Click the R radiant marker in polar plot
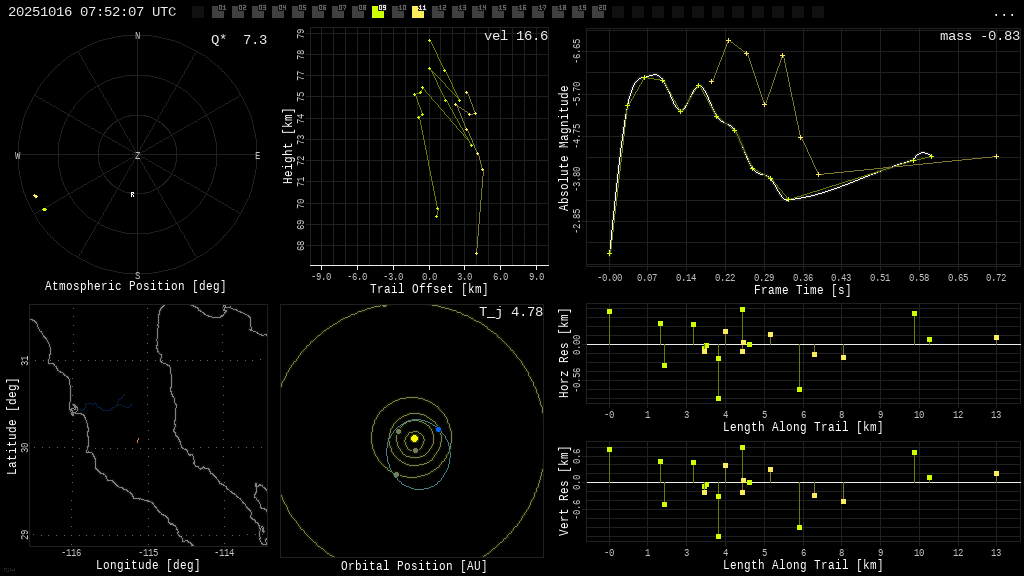Viewport: 1024px width, 576px height. click(132, 195)
